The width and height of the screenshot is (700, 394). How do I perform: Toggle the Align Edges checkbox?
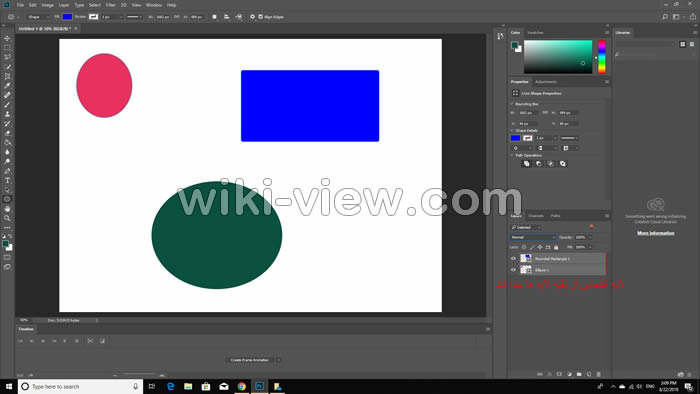[261, 17]
